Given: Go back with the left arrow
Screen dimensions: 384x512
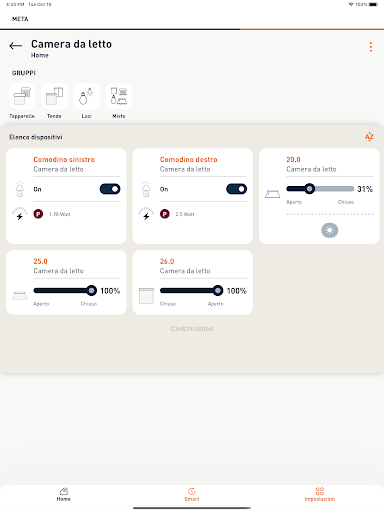Looking at the screenshot, I should [15, 46].
